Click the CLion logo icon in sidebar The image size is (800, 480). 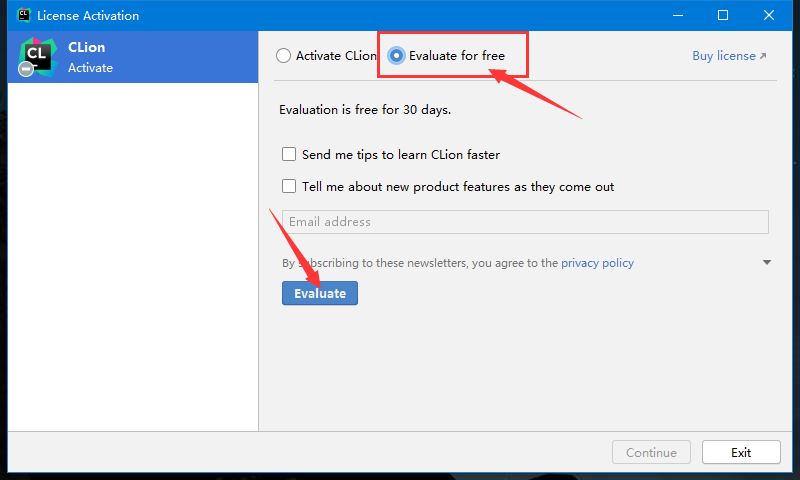pos(37,57)
